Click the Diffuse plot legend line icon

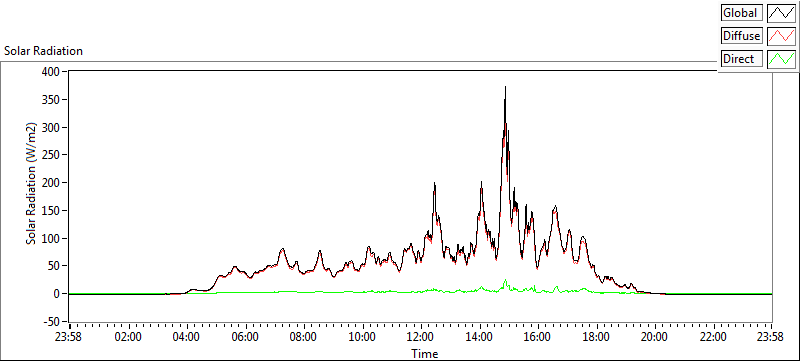point(781,36)
